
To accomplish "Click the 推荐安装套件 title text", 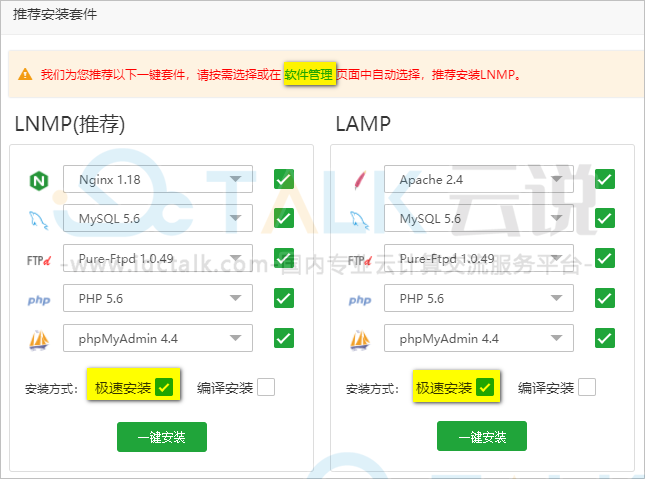I will coord(55,14).
